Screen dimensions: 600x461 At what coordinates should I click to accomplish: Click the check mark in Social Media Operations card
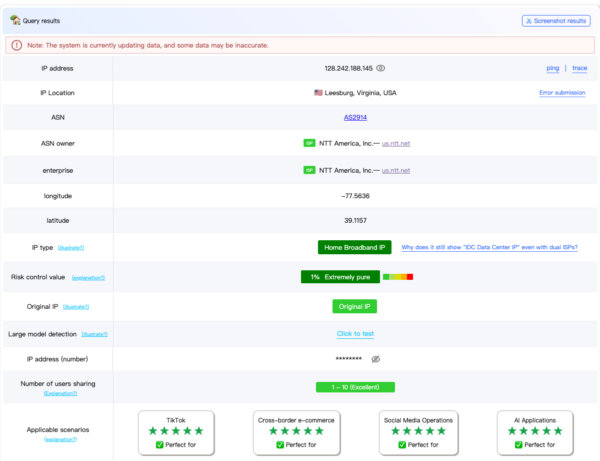pyautogui.click(x=402, y=445)
